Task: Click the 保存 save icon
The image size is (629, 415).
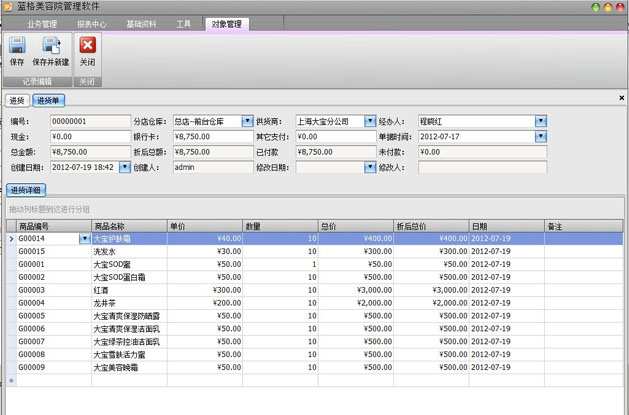Action: 17,45
